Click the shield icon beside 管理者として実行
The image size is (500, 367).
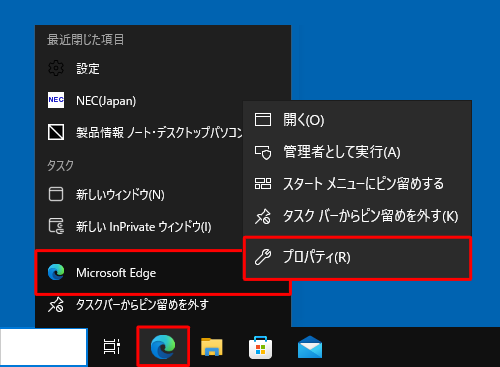(x=263, y=152)
